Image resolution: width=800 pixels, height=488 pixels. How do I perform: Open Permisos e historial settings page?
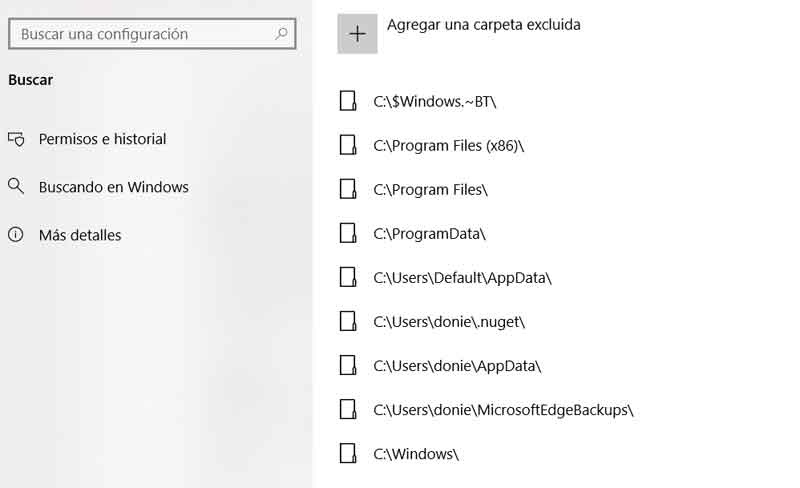click(102, 139)
